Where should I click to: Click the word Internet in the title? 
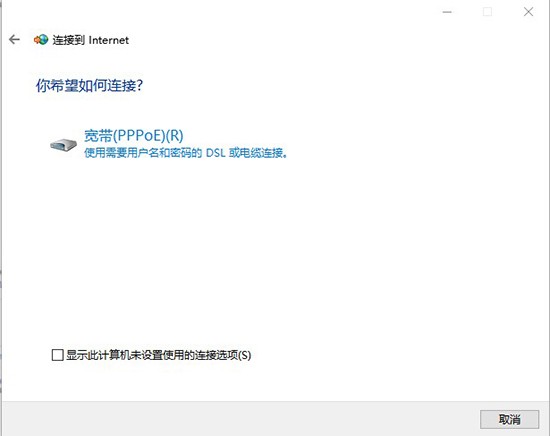click(x=109, y=40)
